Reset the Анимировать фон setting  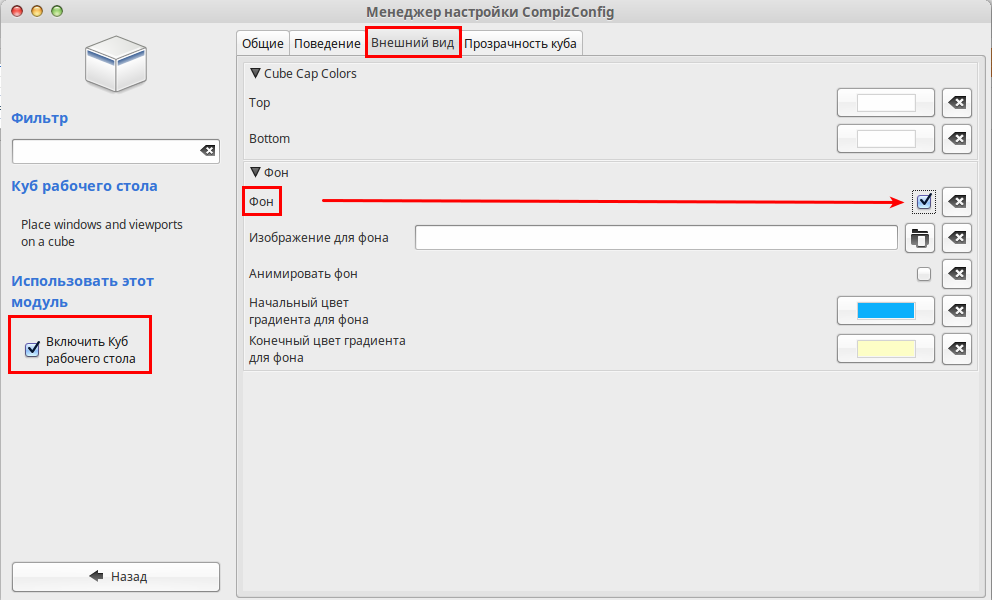(x=957, y=274)
